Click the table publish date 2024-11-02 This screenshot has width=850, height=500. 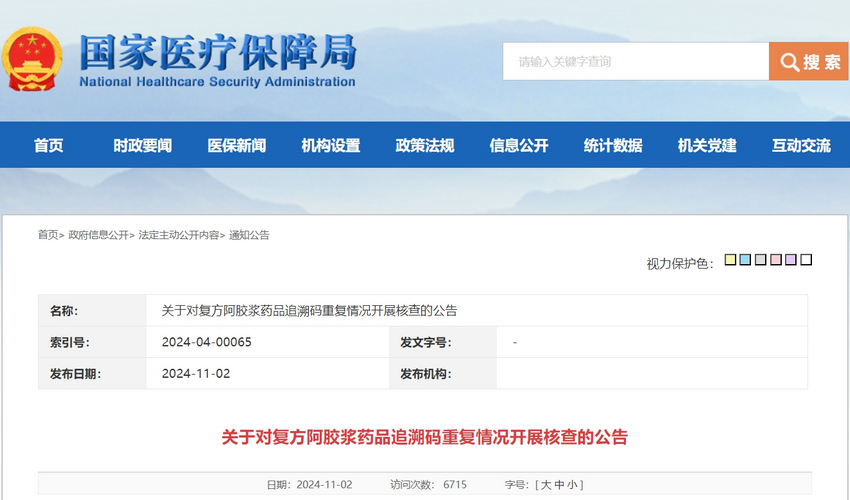pos(196,374)
